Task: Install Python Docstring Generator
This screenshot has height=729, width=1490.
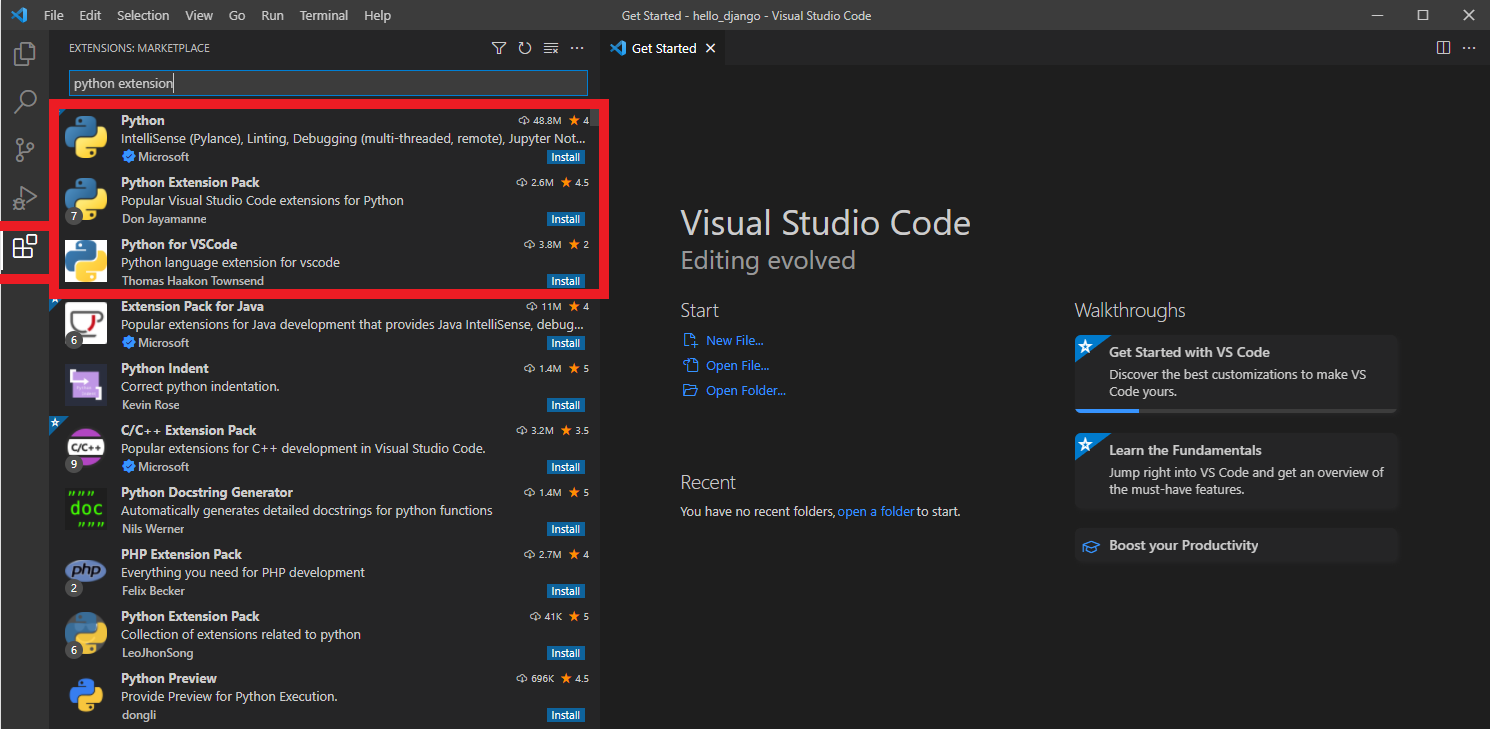Action: pyautogui.click(x=566, y=529)
